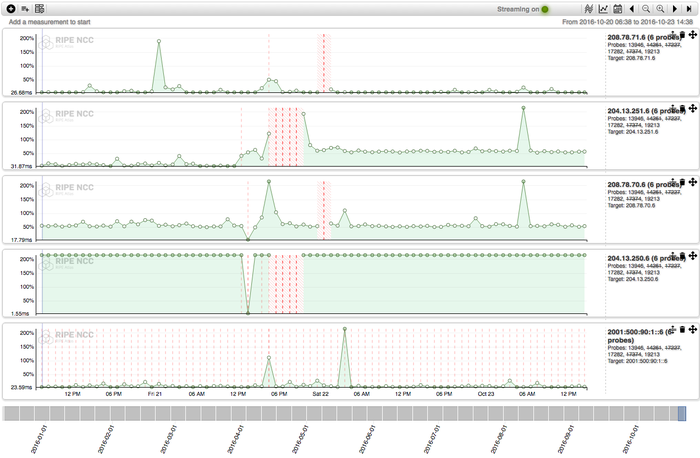
Task: Click the 31.87ms baseline label
Action: [x=22, y=166]
